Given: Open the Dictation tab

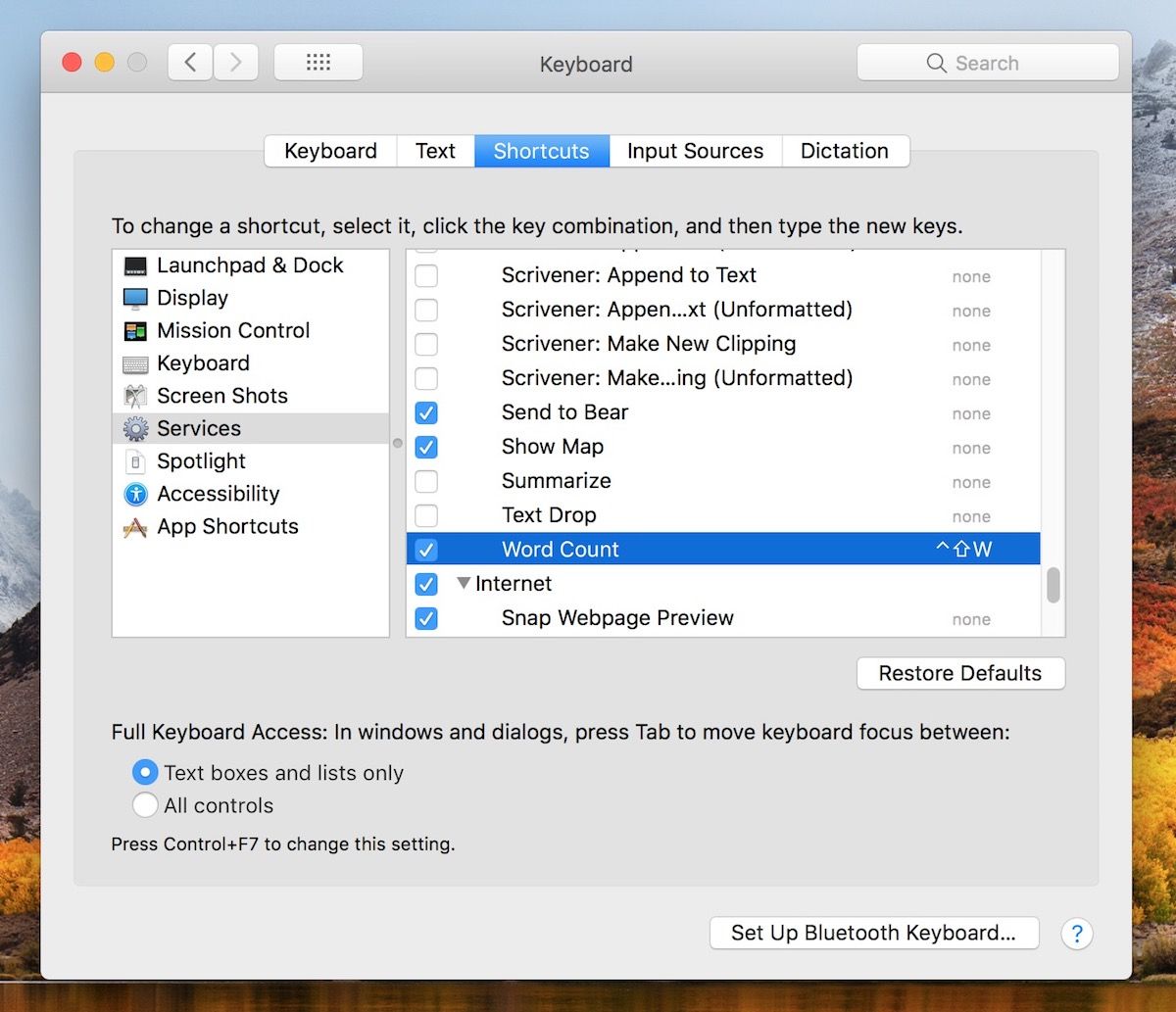Looking at the screenshot, I should click(x=844, y=151).
